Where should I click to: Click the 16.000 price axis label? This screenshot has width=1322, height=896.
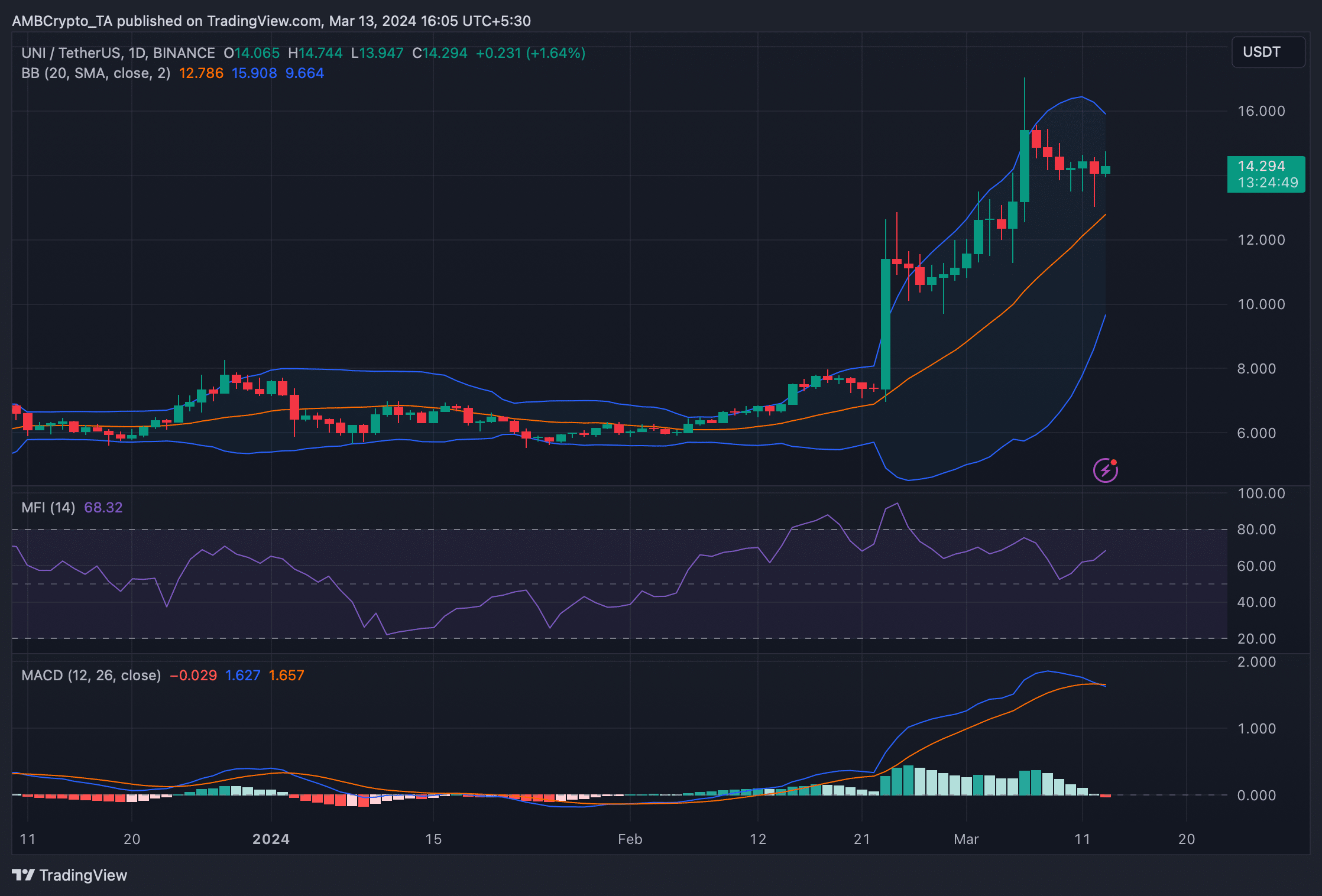pos(1261,111)
